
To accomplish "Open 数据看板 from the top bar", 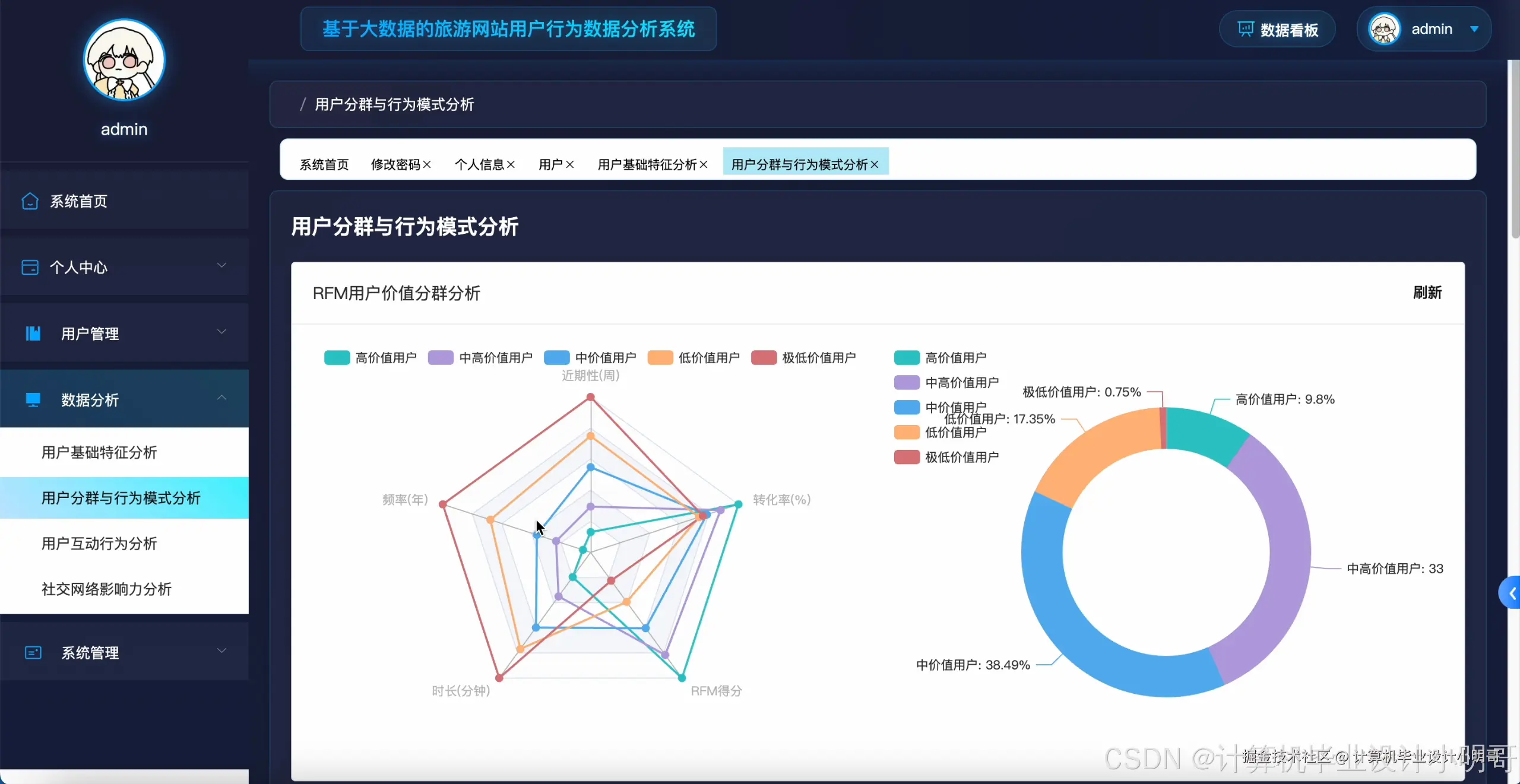I will (x=1277, y=28).
